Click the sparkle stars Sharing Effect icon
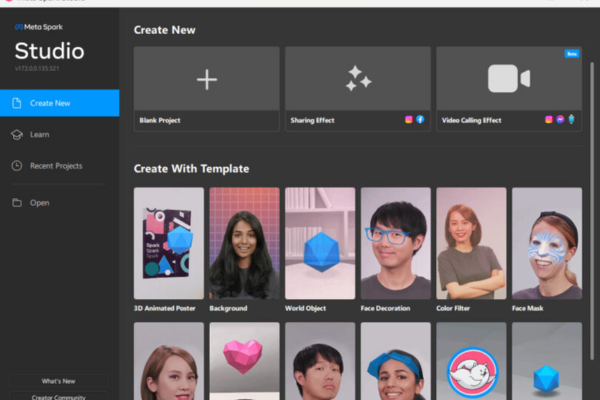The image size is (600, 400). click(358, 78)
